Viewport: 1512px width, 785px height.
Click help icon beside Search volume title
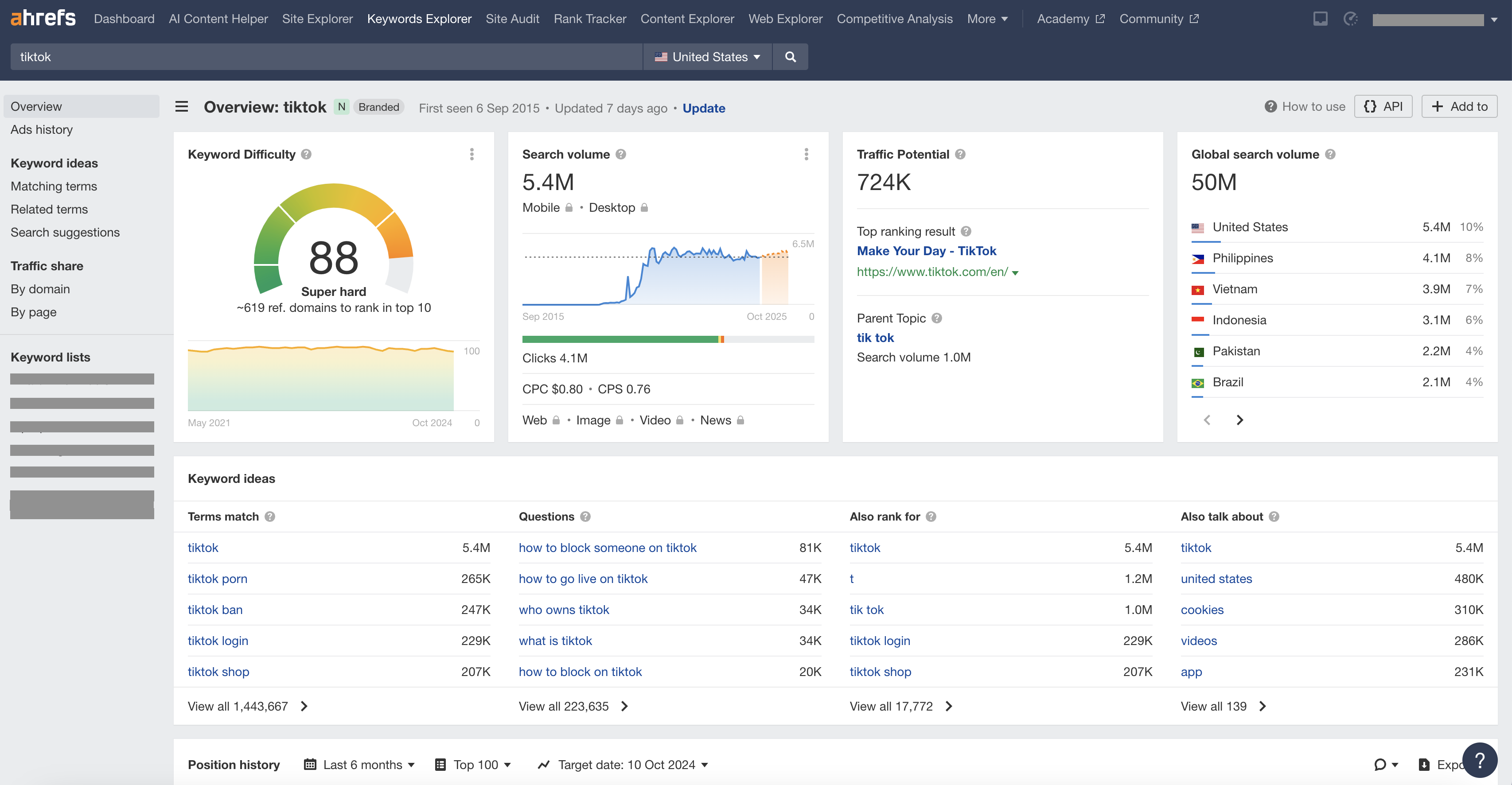pos(621,154)
